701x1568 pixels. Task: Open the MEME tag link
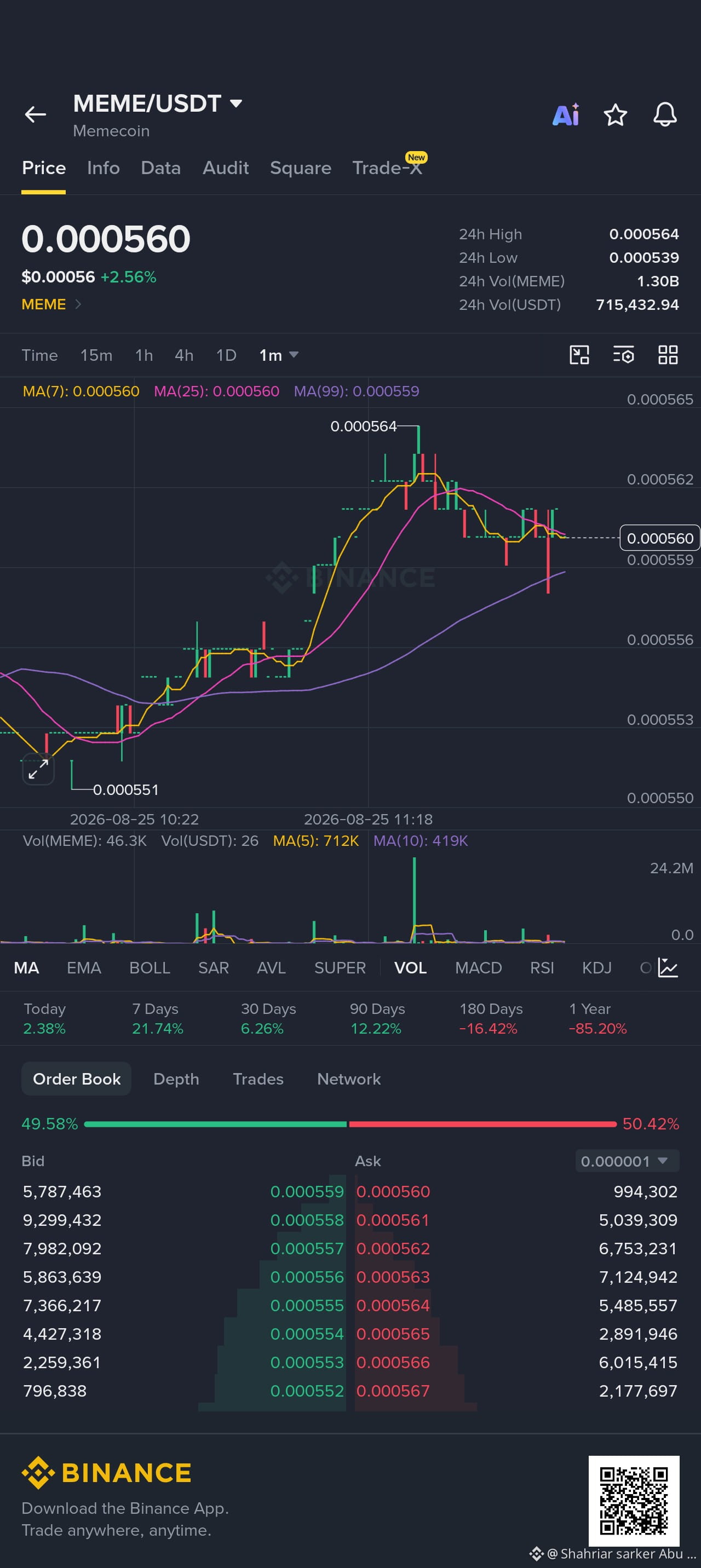pos(51,304)
